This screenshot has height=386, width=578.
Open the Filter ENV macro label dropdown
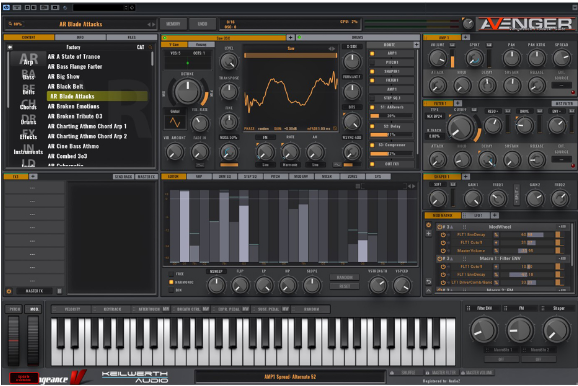(x=482, y=308)
